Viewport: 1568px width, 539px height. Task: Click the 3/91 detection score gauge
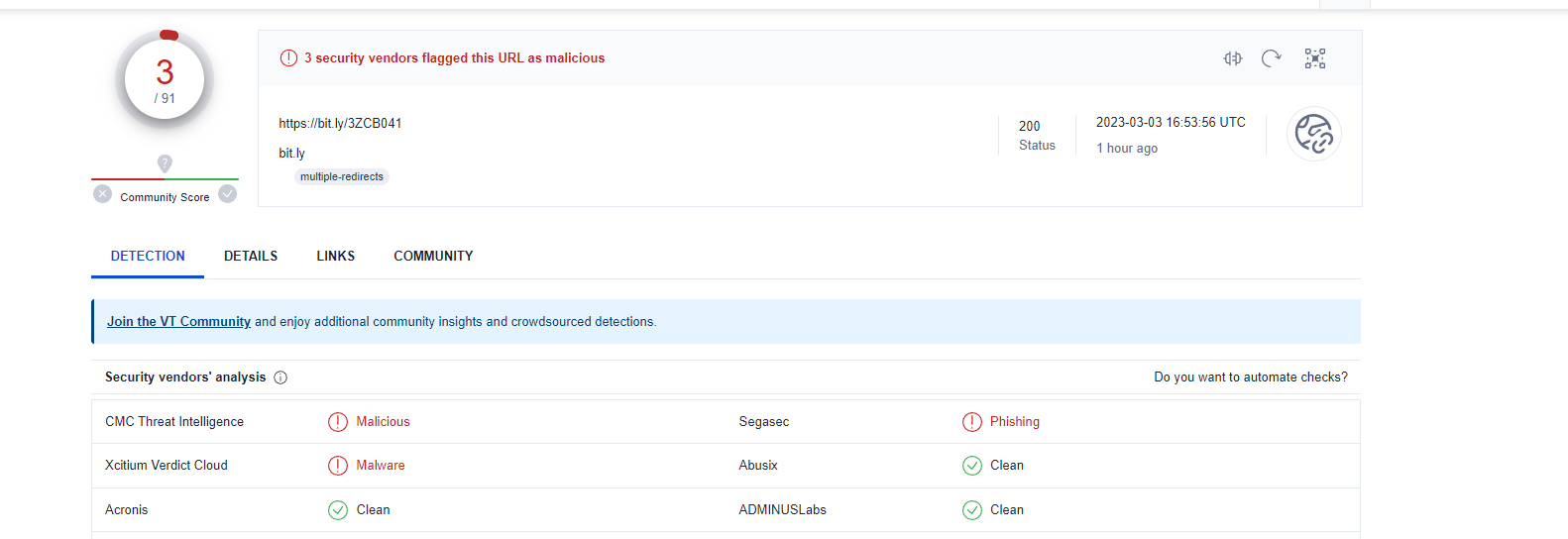(x=165, y=80)
